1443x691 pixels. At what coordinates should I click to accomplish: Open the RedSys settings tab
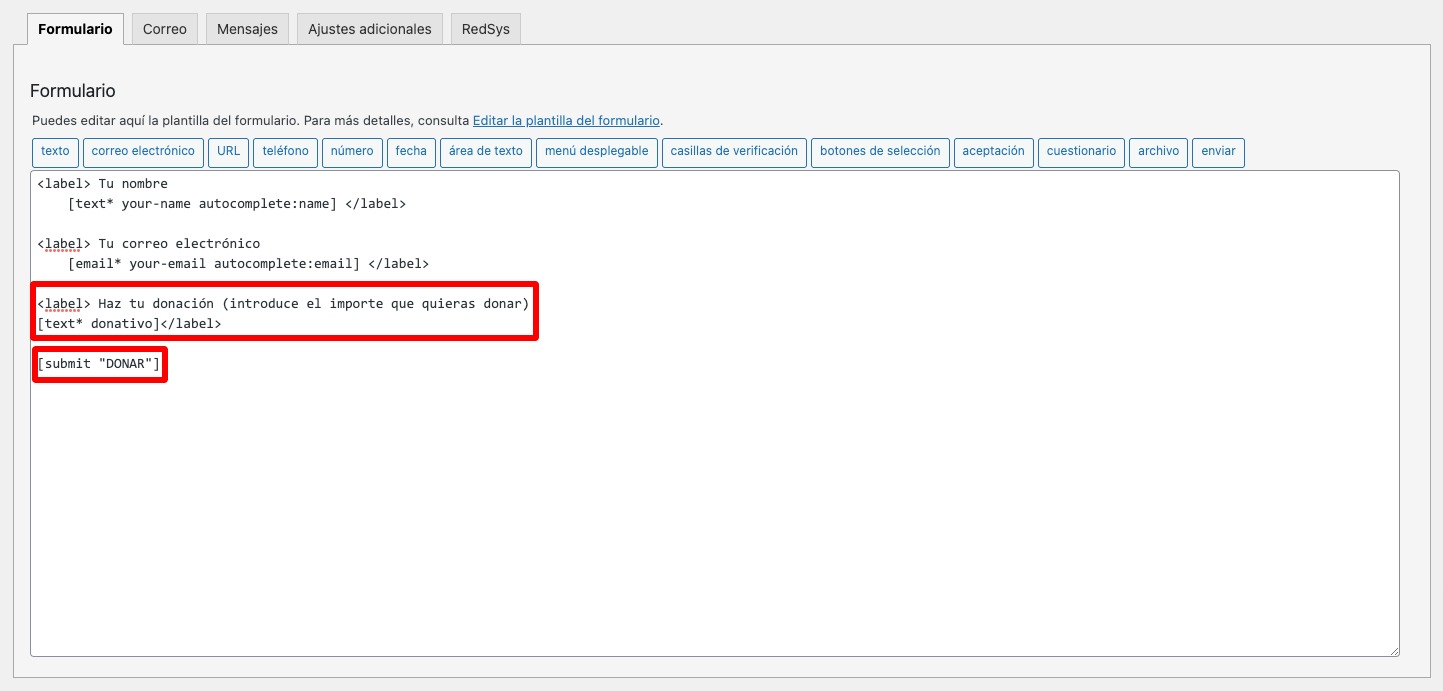point(485,28)
